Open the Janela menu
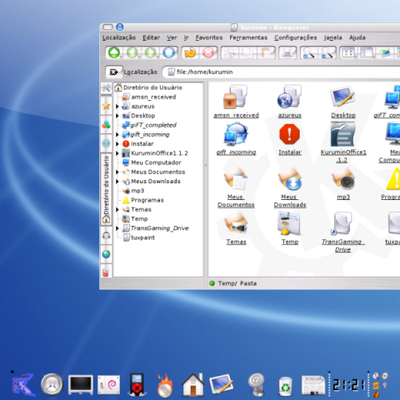 pyautogui.click(x=333, y=38)
